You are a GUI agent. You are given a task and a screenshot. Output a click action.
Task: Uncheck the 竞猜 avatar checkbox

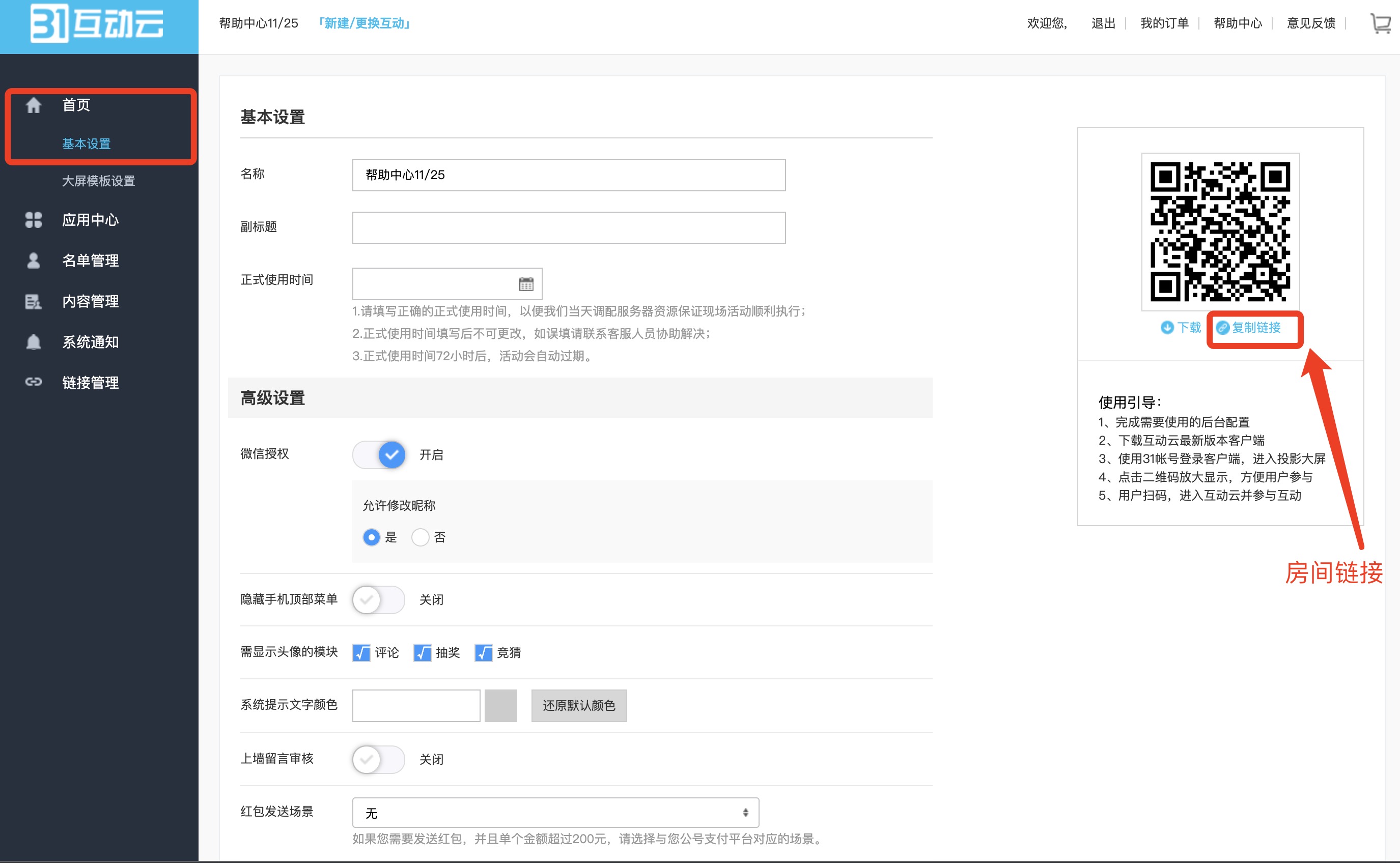484,652
